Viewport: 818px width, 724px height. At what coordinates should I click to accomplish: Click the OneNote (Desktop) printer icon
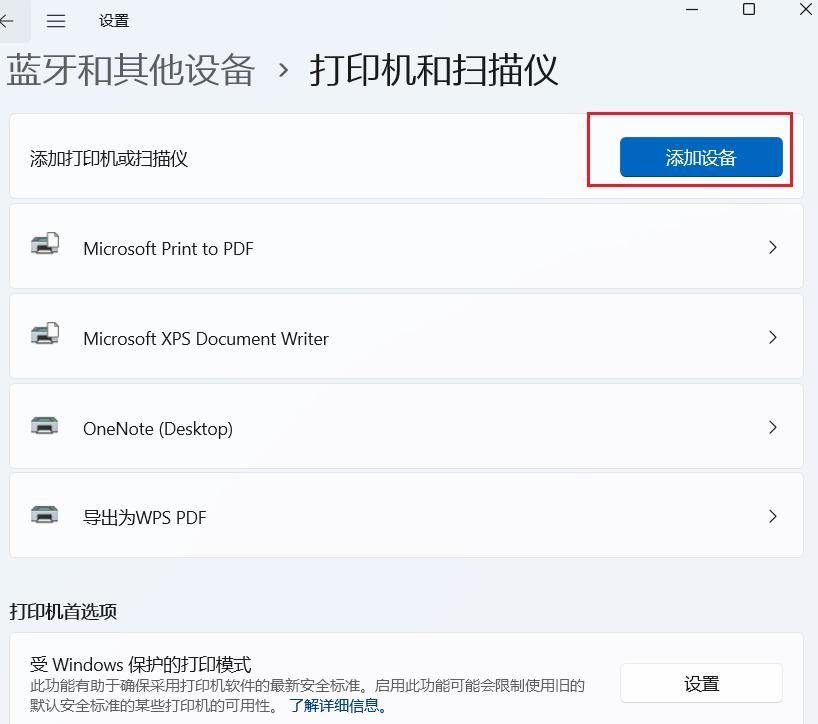pyautogui.click(x=45, y=426)
